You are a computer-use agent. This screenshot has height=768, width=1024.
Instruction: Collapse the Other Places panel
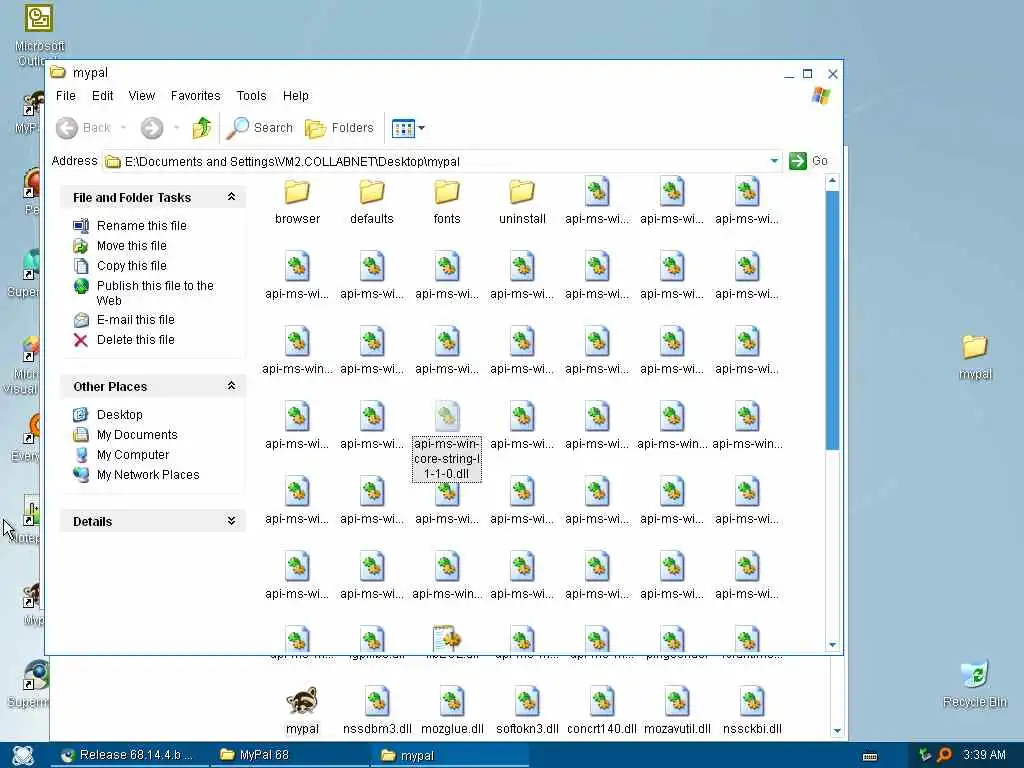(231, 386)
